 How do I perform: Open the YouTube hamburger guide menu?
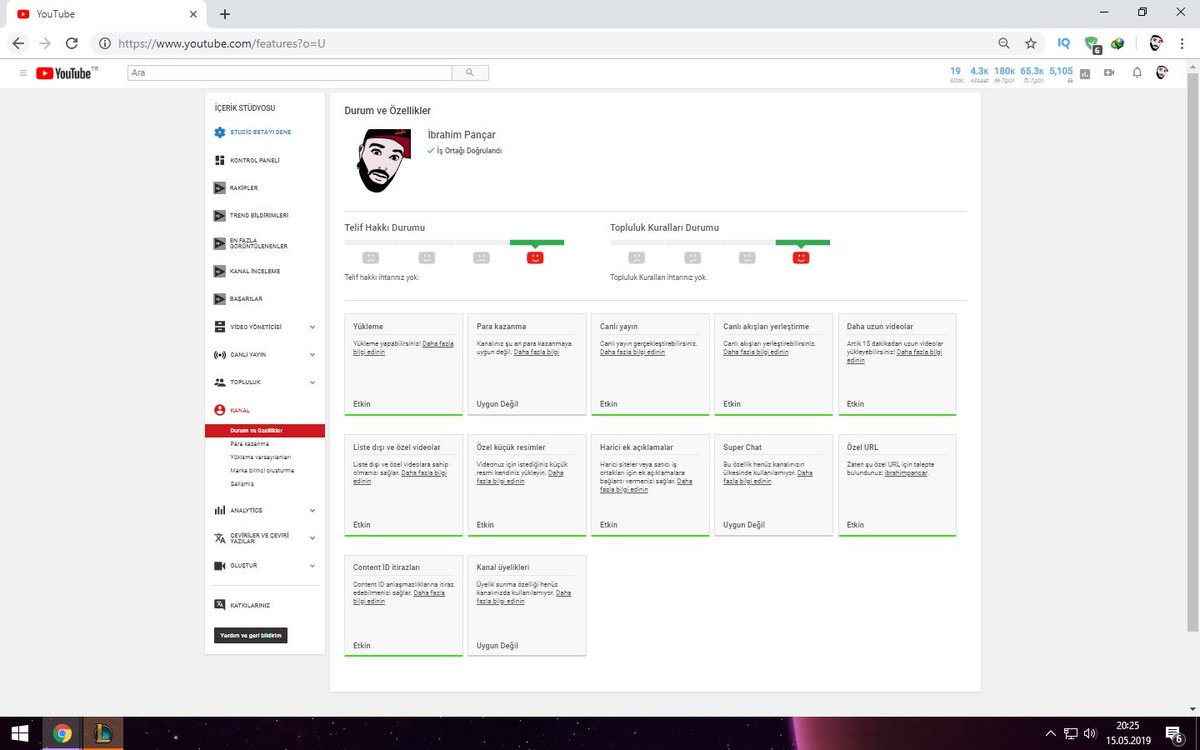tap(22, 73)
